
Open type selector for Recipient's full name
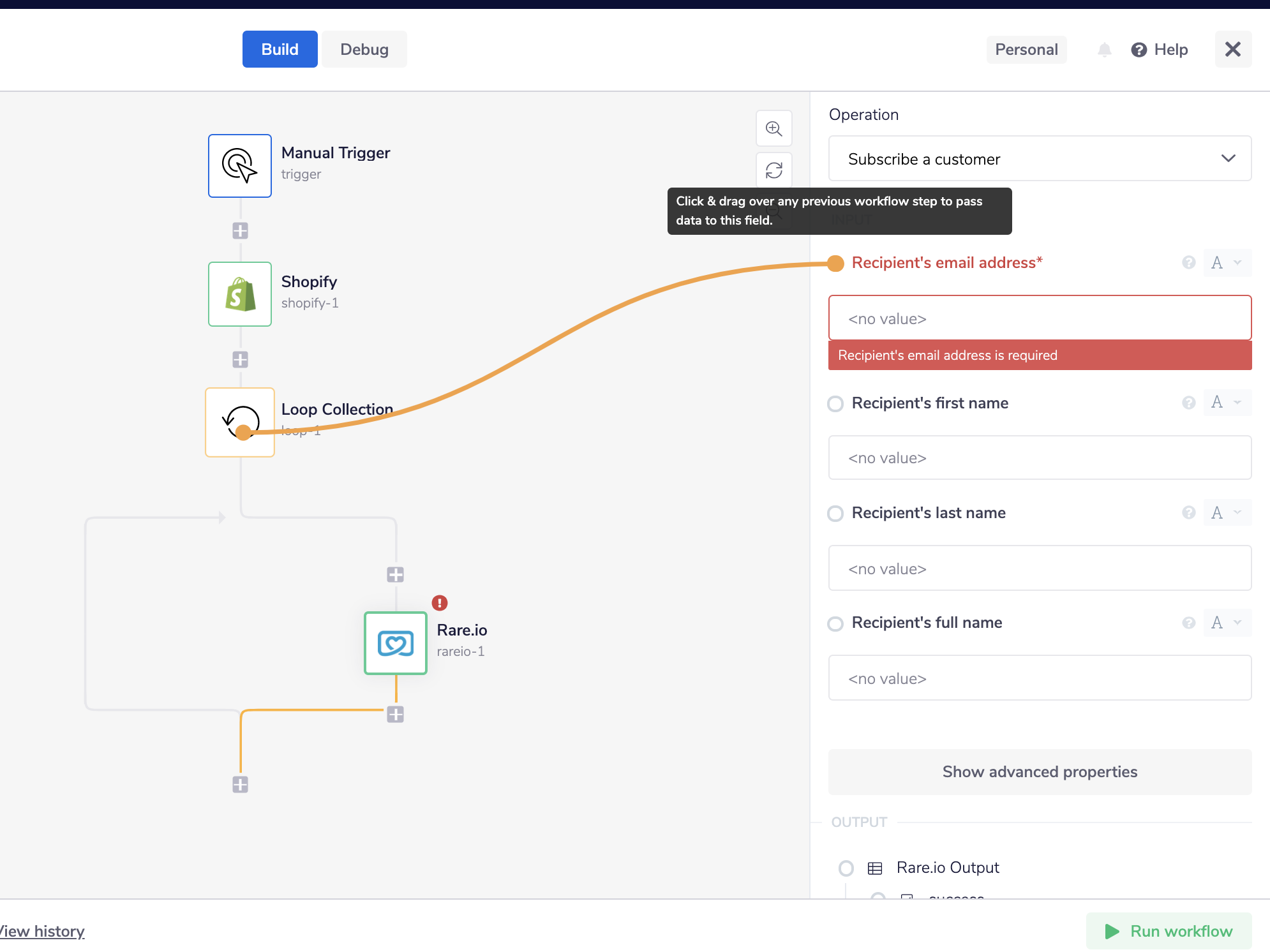(x=1227, y=623)
